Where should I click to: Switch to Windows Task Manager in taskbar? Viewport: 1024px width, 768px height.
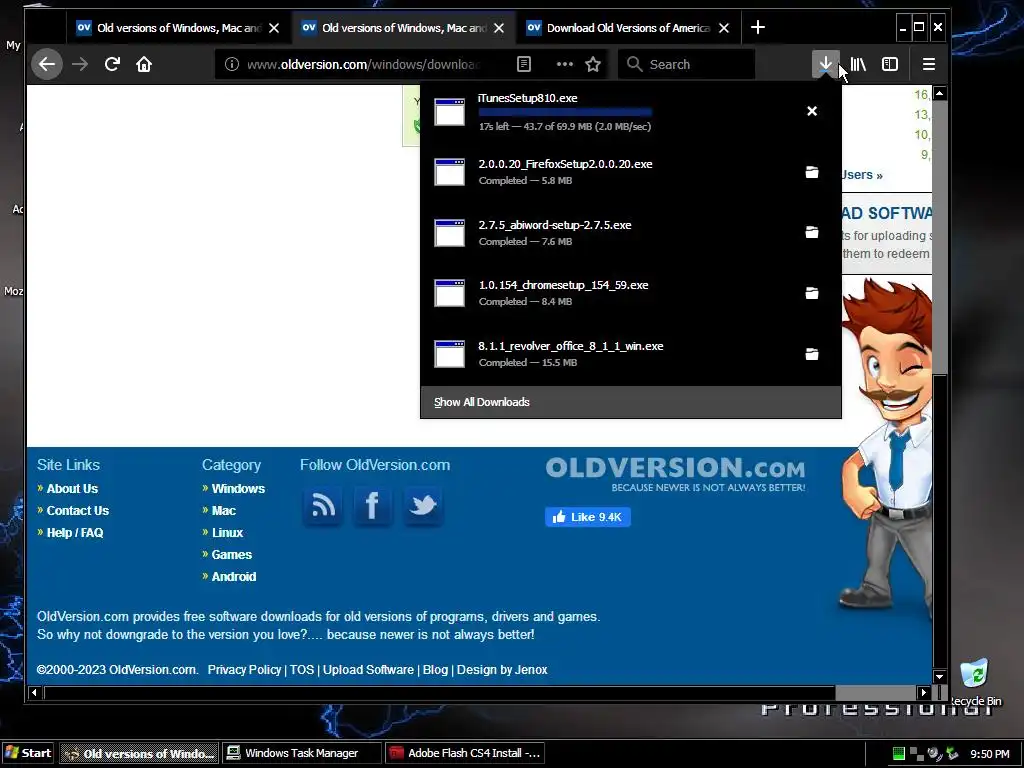point(301,753)
